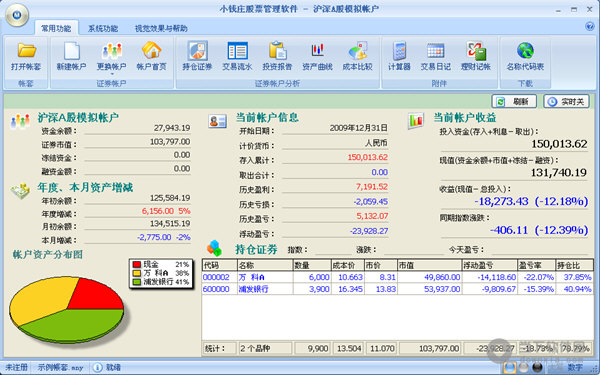Sort by the 市值 column header
Image resolution: width=600 pixels, height=375 pixels.
point(430,265)
